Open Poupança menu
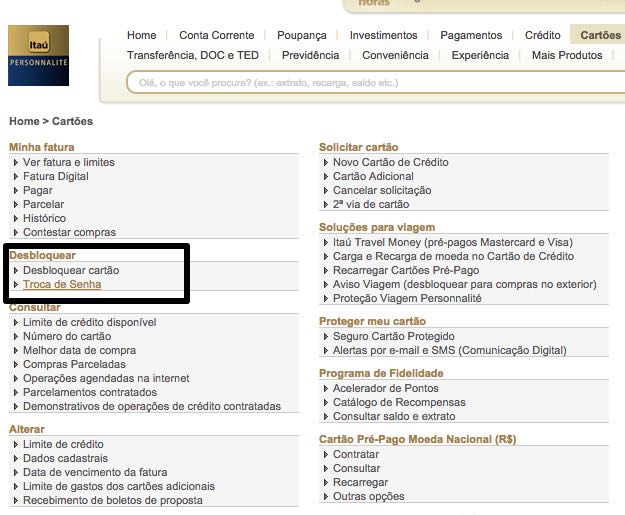This screenshot has width=625, height=515. [302, 35]
